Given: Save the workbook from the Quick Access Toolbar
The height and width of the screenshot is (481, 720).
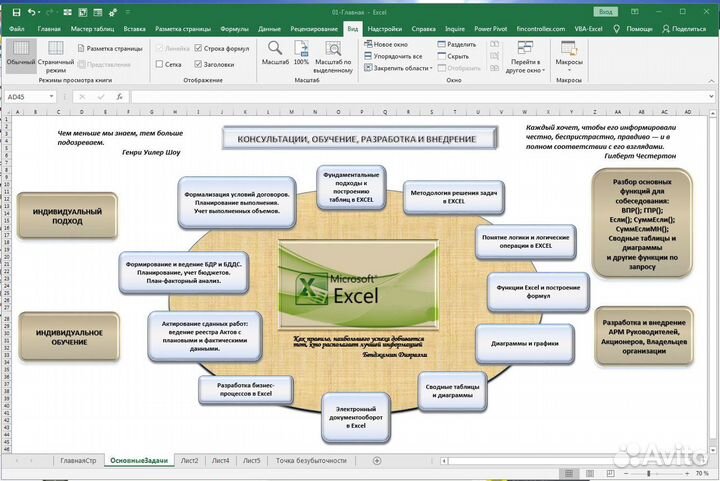Looking at the screenshot, I should (16, 12).
